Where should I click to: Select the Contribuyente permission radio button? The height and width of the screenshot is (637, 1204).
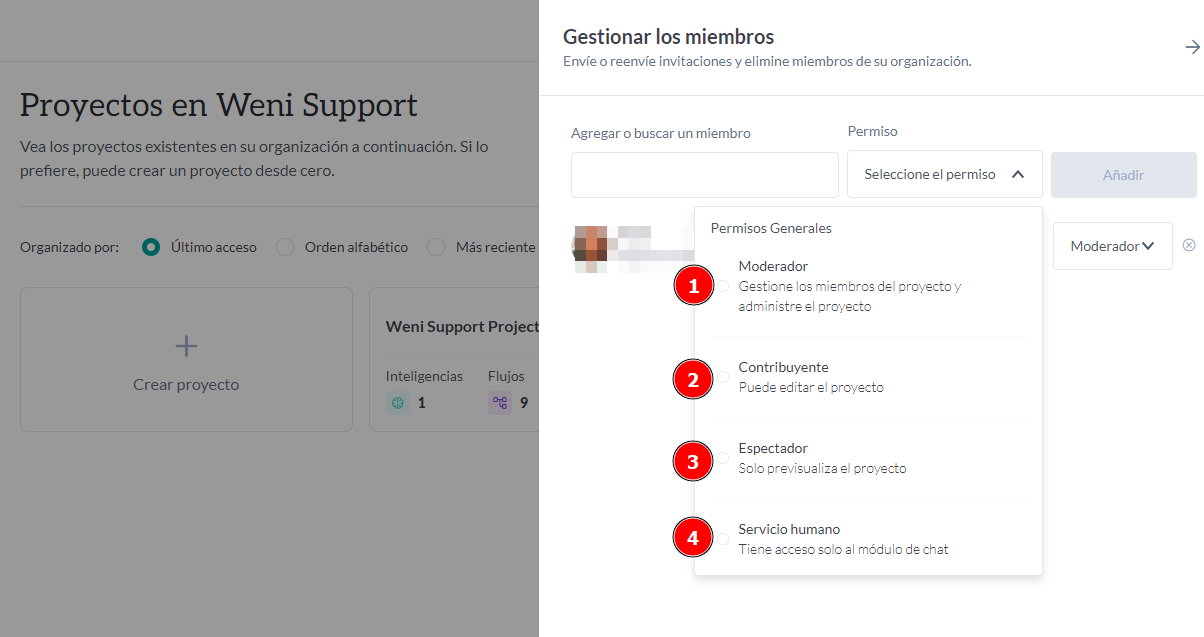point(722,376)
